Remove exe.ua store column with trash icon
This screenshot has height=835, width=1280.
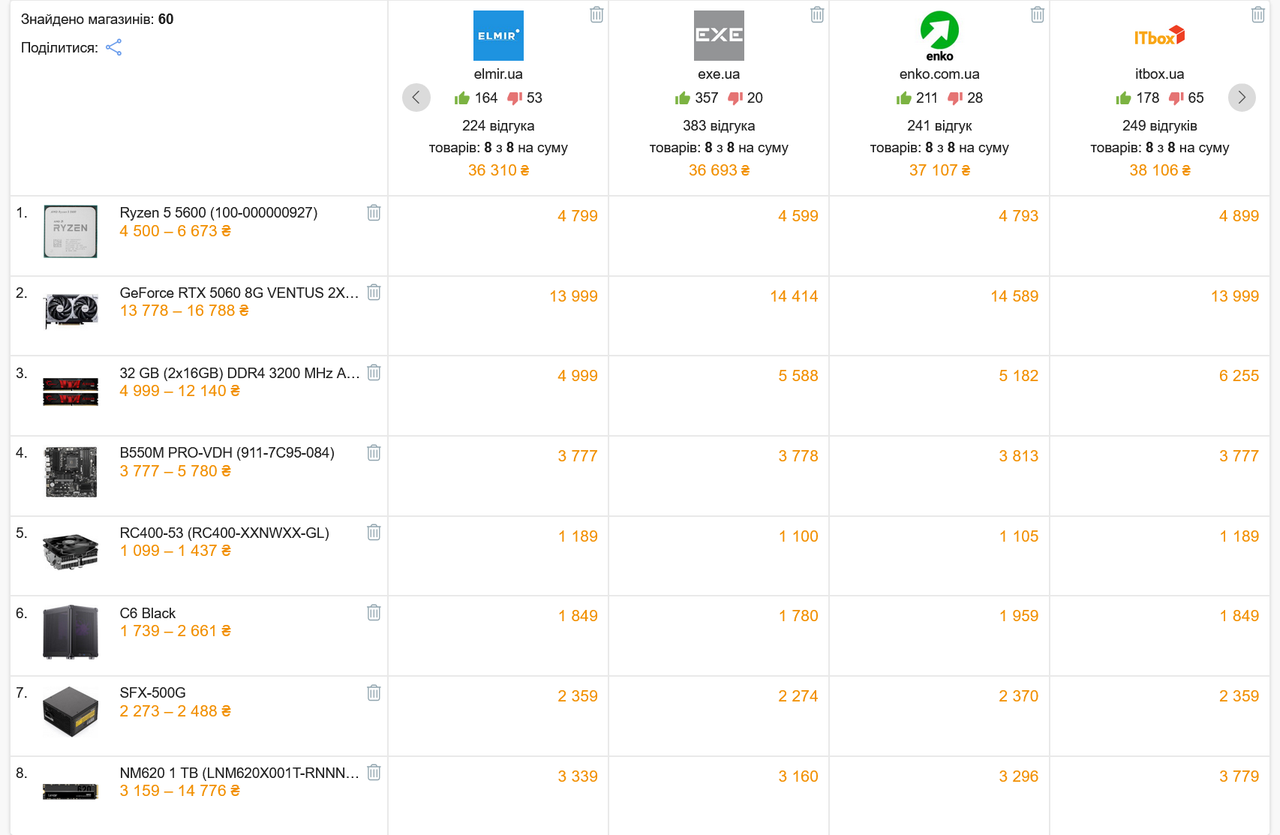click(x=817, y=14)
